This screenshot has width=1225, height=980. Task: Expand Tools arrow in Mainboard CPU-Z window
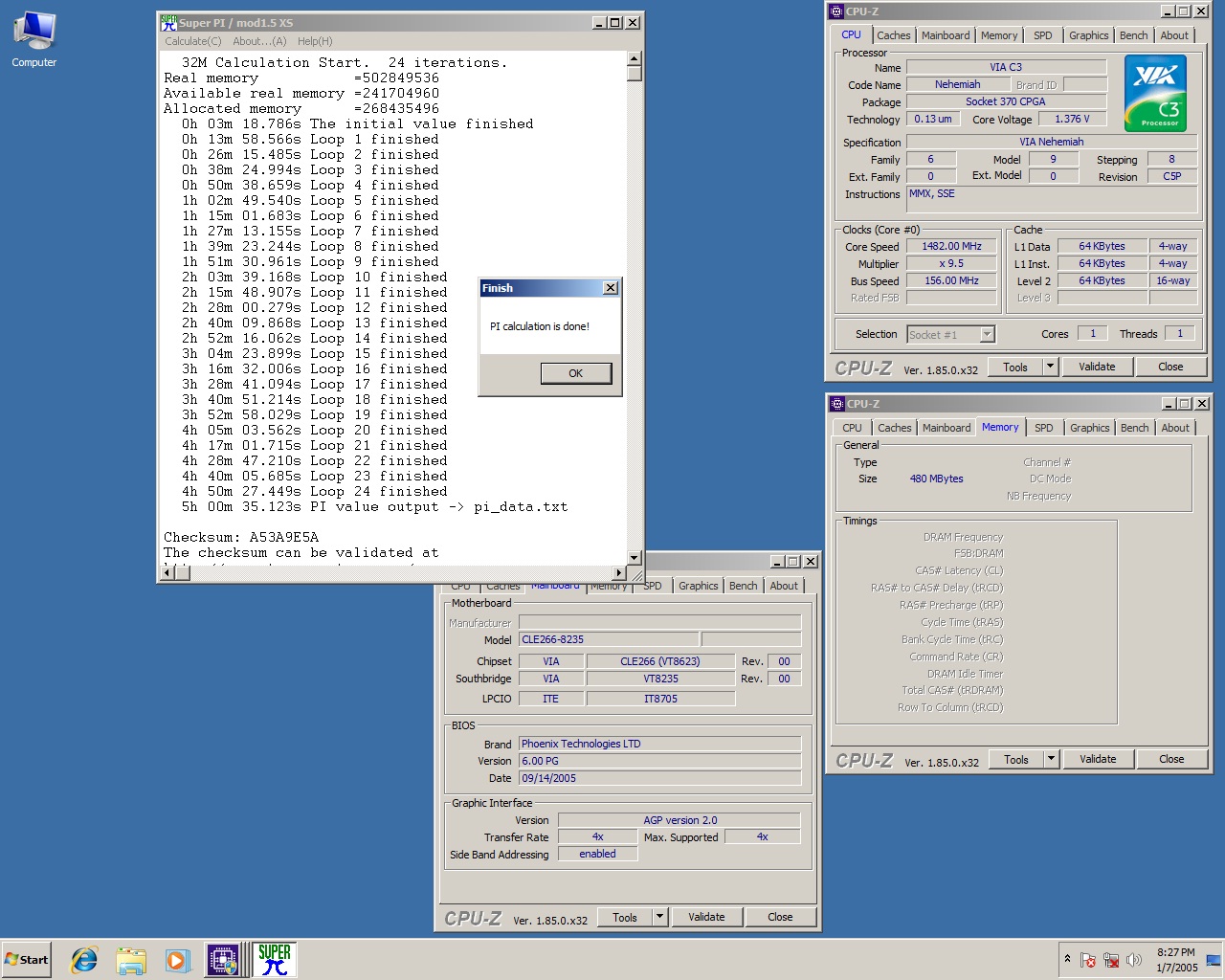(659, 917)
